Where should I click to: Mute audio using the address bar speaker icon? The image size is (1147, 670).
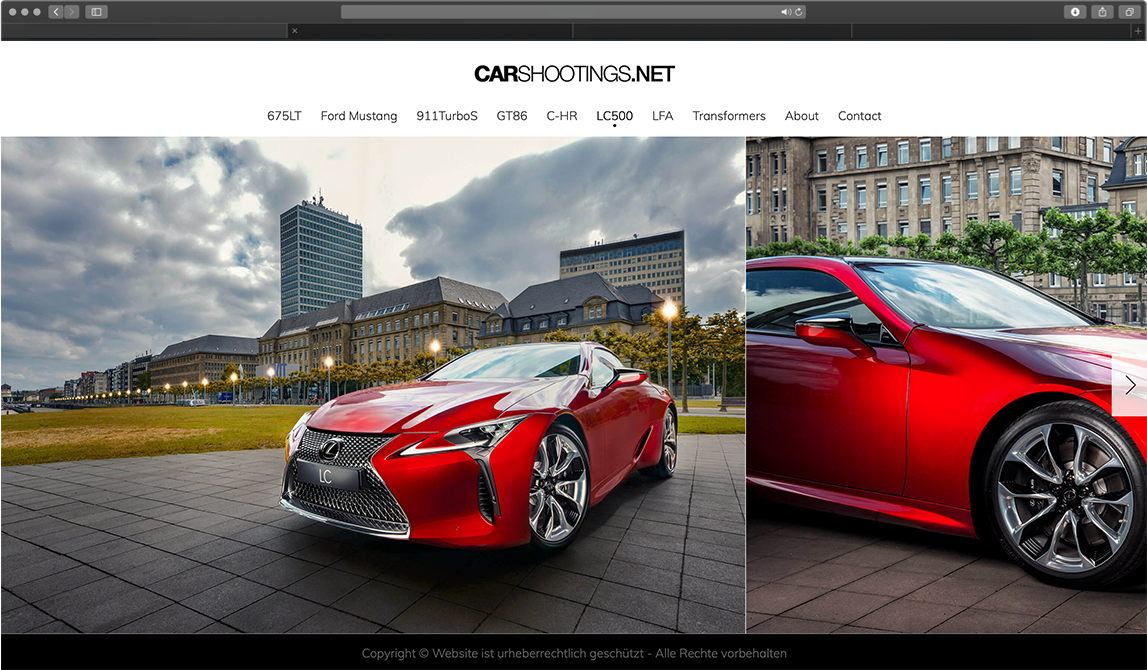tap(785, 12)
